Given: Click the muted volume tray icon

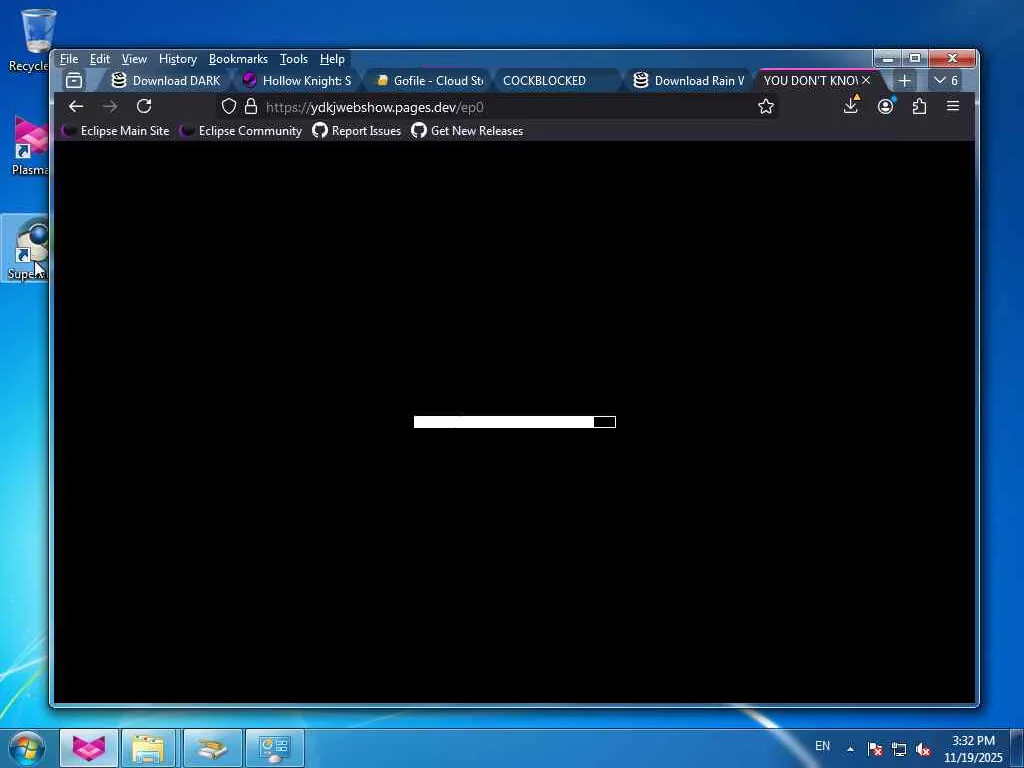Looking at the screenshot, I should click(923, 749).
